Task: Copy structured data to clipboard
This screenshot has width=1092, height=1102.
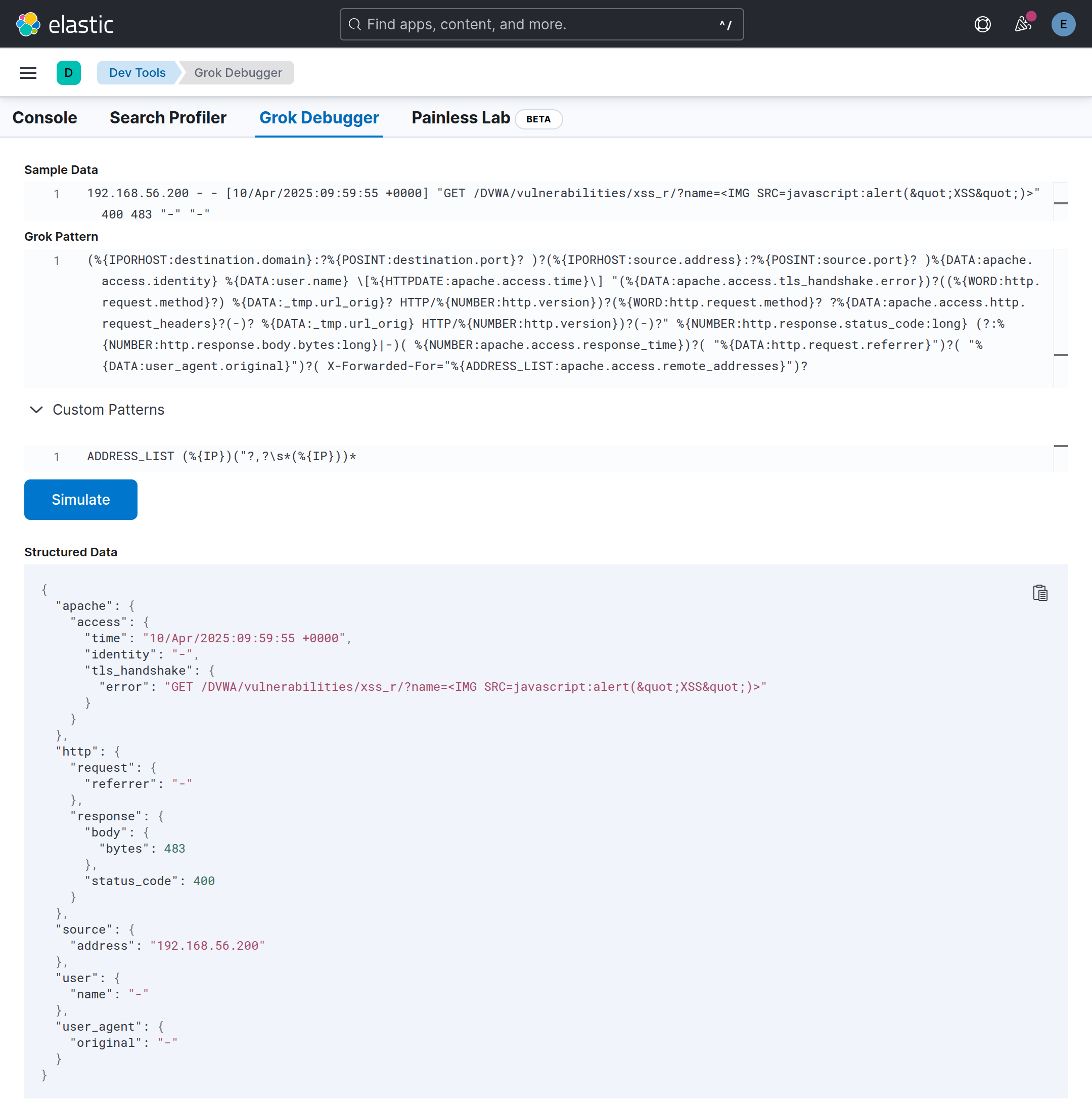Action: [x=1039, y=593]
